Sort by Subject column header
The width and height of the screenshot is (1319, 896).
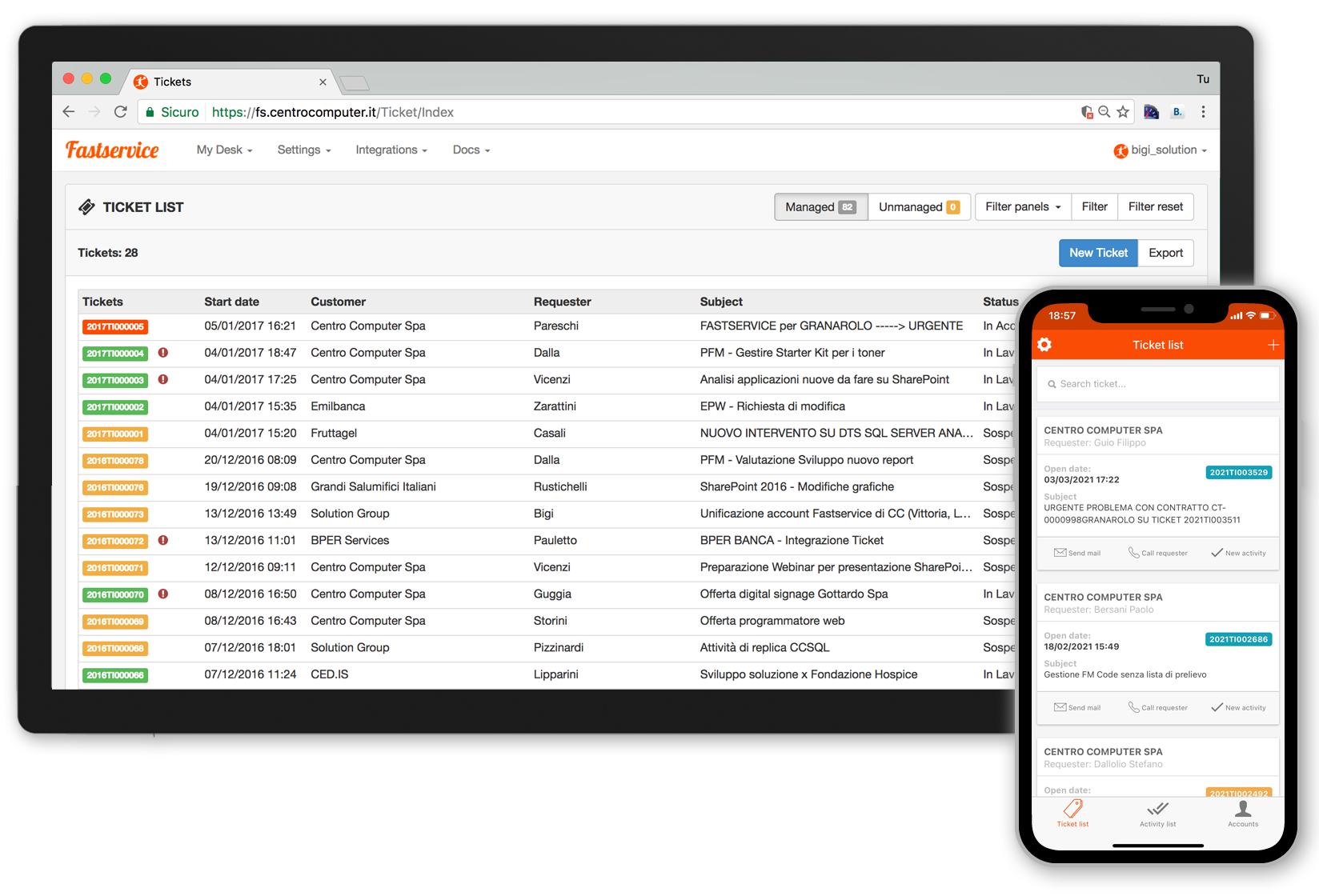pyautogui.click(x=721, y=302)
